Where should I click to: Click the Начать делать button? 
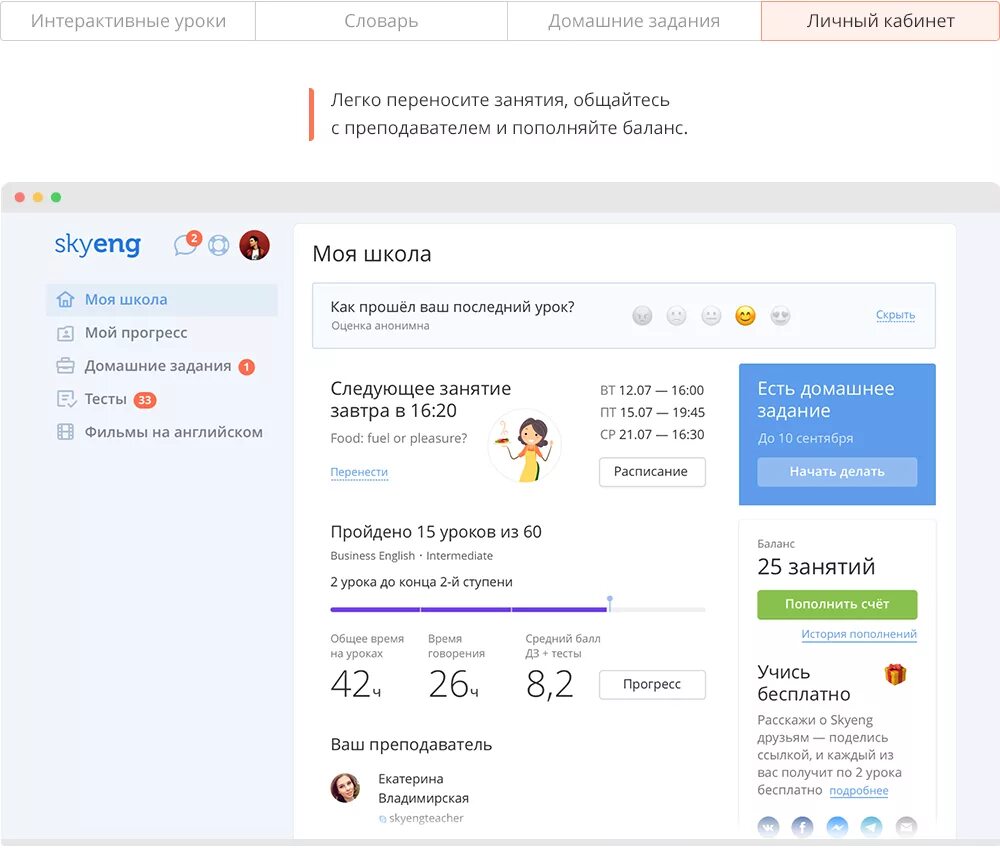(837, 472)
